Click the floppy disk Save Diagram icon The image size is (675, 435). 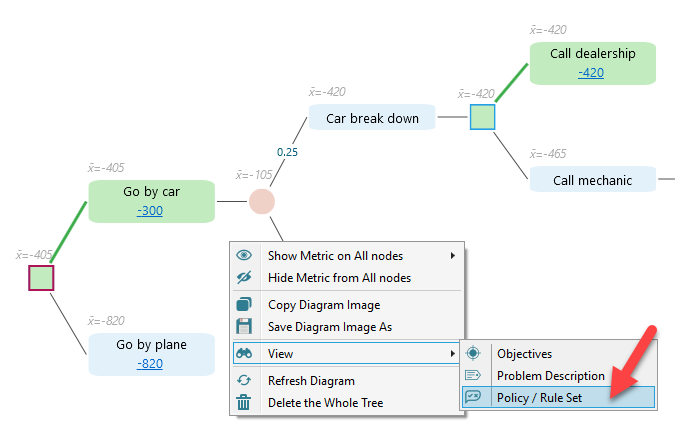pyautogui.click(x=244, y=327)
